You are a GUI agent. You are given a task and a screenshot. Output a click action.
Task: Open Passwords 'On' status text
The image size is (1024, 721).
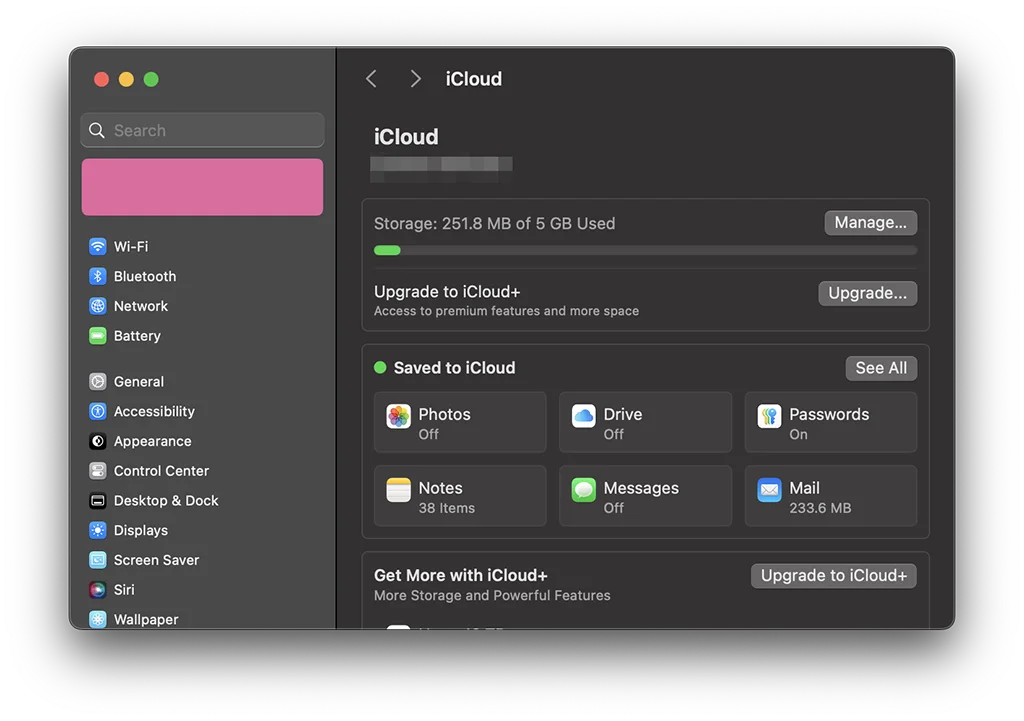point(798,434)
